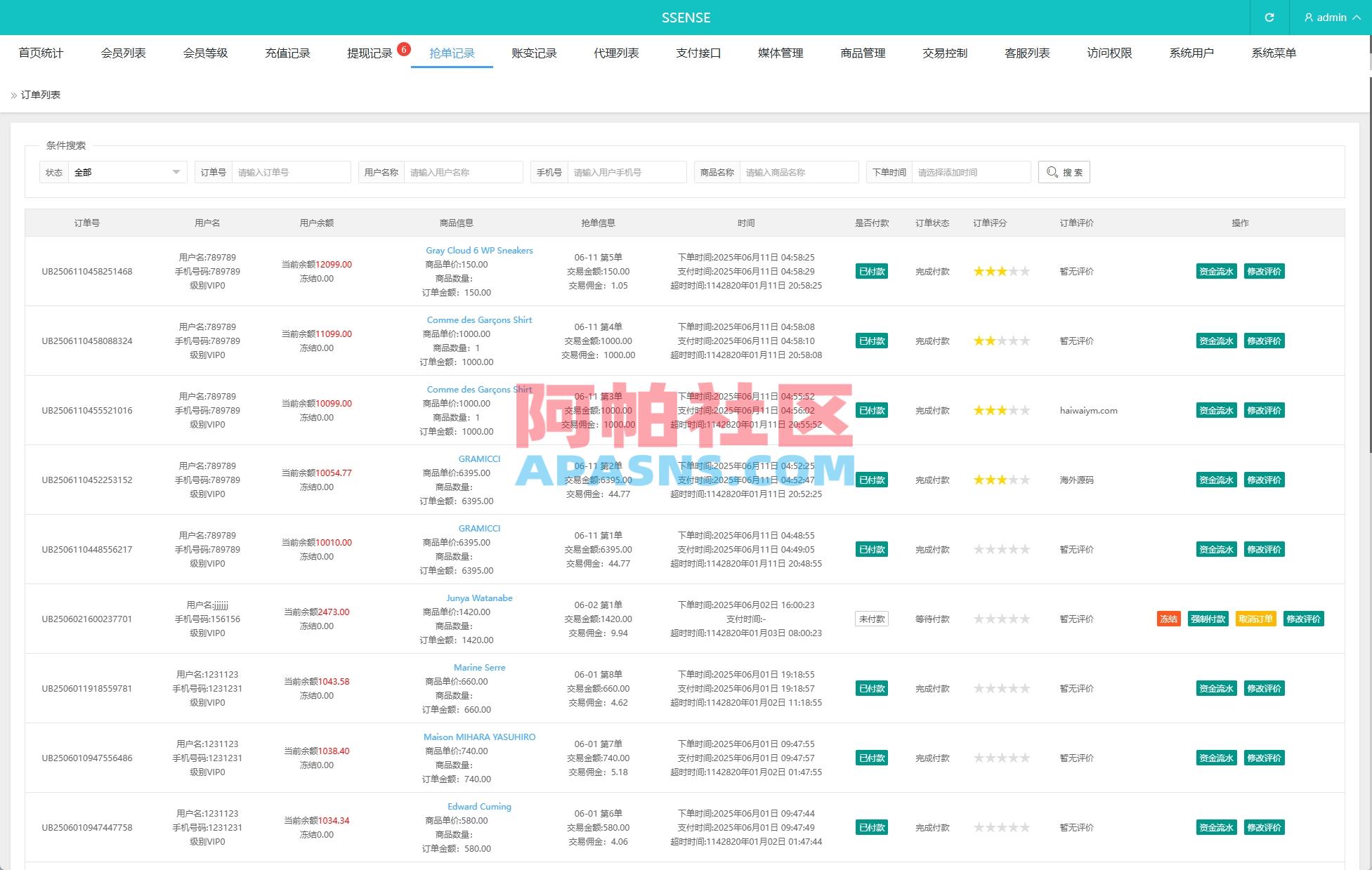Viewport: 1372px width, 870px height.
Task: Open the 会员列表 tab
Action: [124, 53]
